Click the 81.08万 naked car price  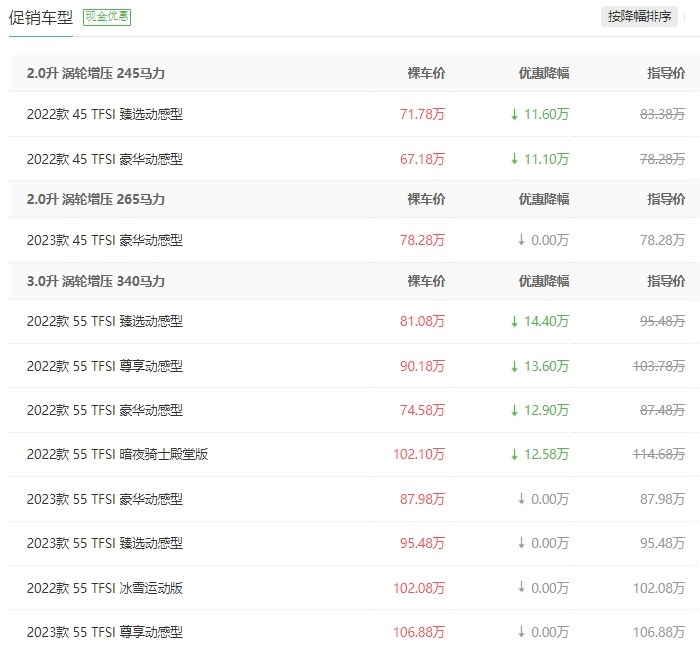pos(422,321)
